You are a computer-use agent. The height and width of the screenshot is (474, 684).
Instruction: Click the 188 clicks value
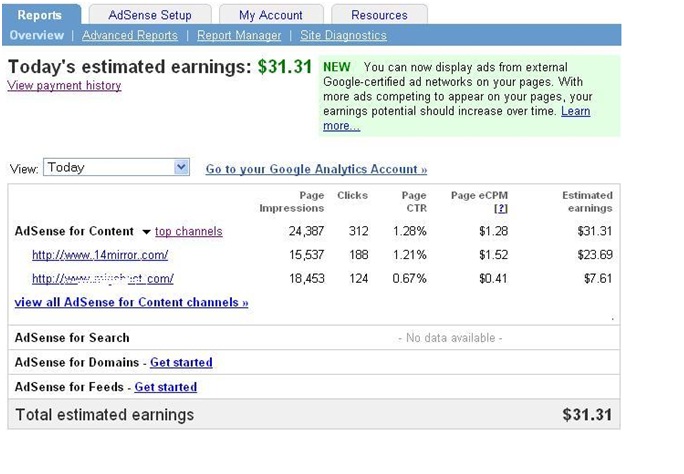pyautogui.click(x=358, y=255)
